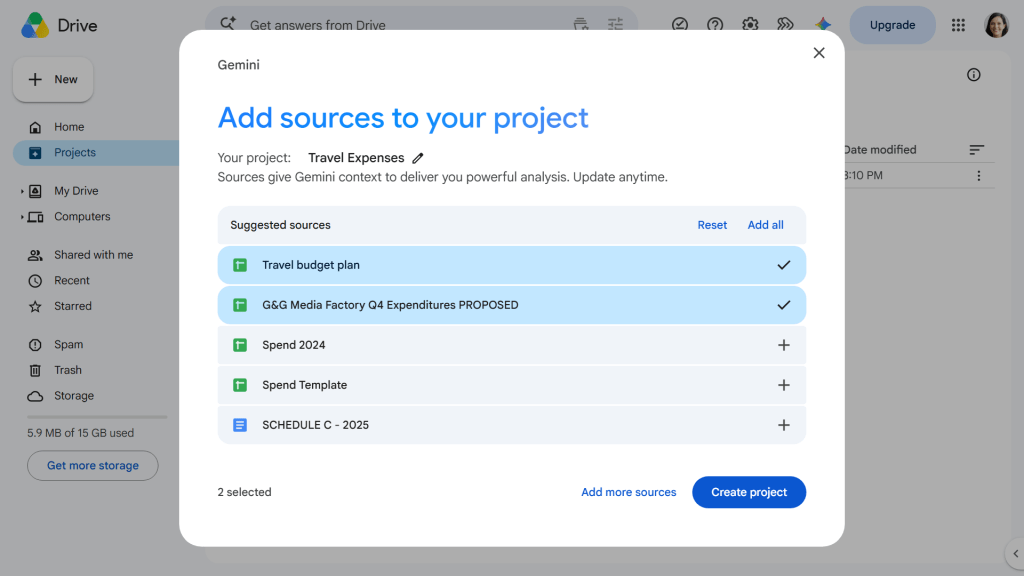Show the details info icon
Image resolution: width=1024 pixels, height=576 pixels.
[974, 75]
